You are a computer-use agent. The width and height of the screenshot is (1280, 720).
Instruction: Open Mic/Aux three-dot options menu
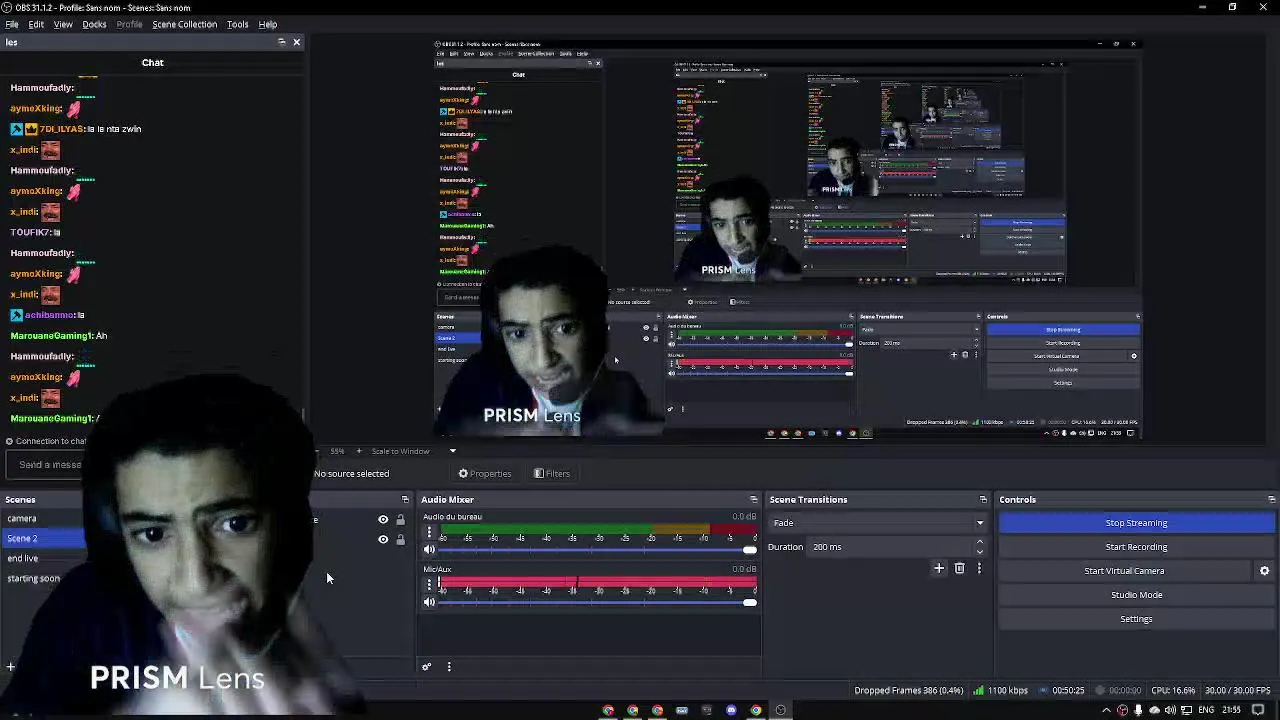430,584
